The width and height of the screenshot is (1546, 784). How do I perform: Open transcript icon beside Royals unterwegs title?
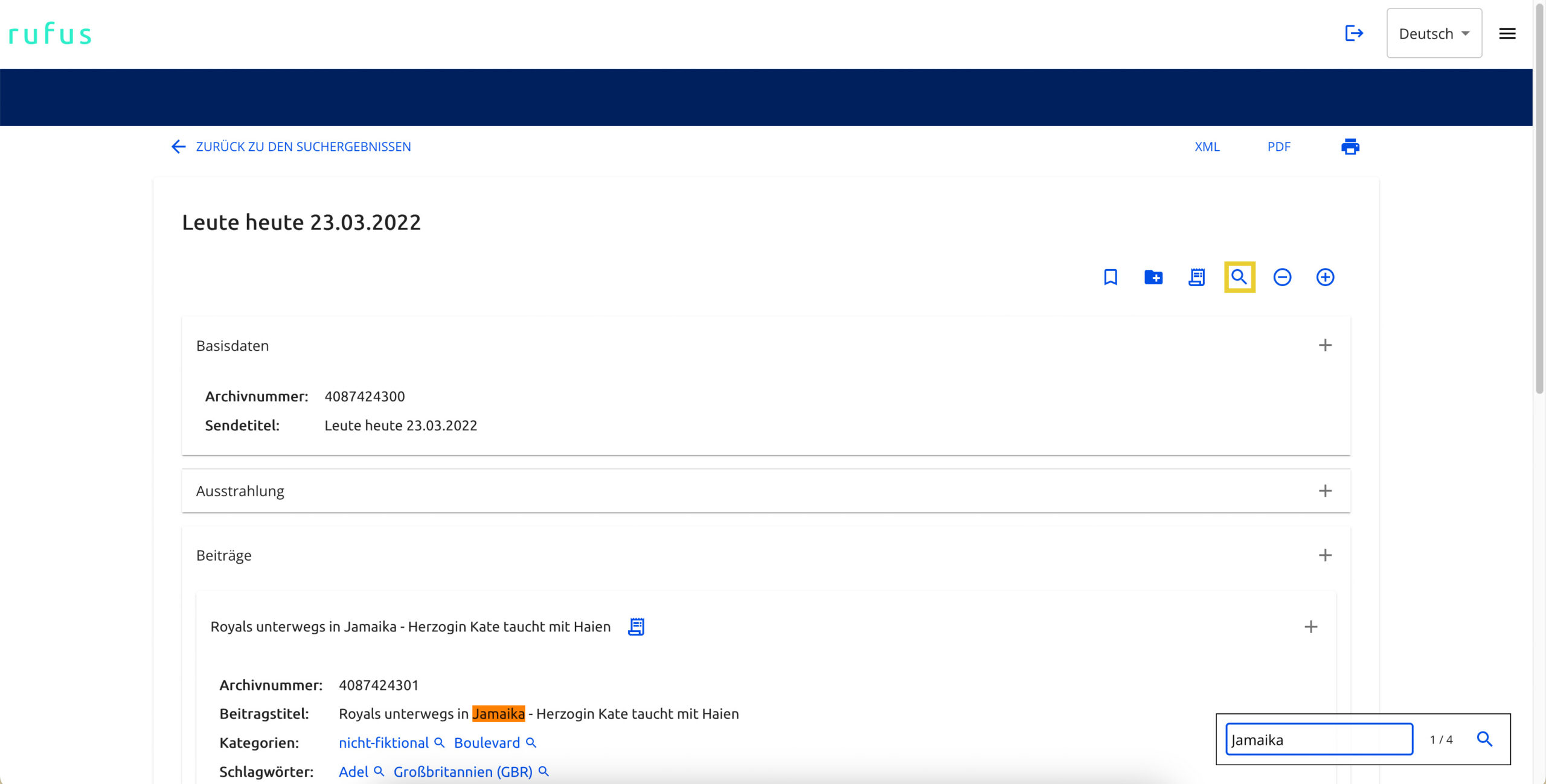point(636,626)
